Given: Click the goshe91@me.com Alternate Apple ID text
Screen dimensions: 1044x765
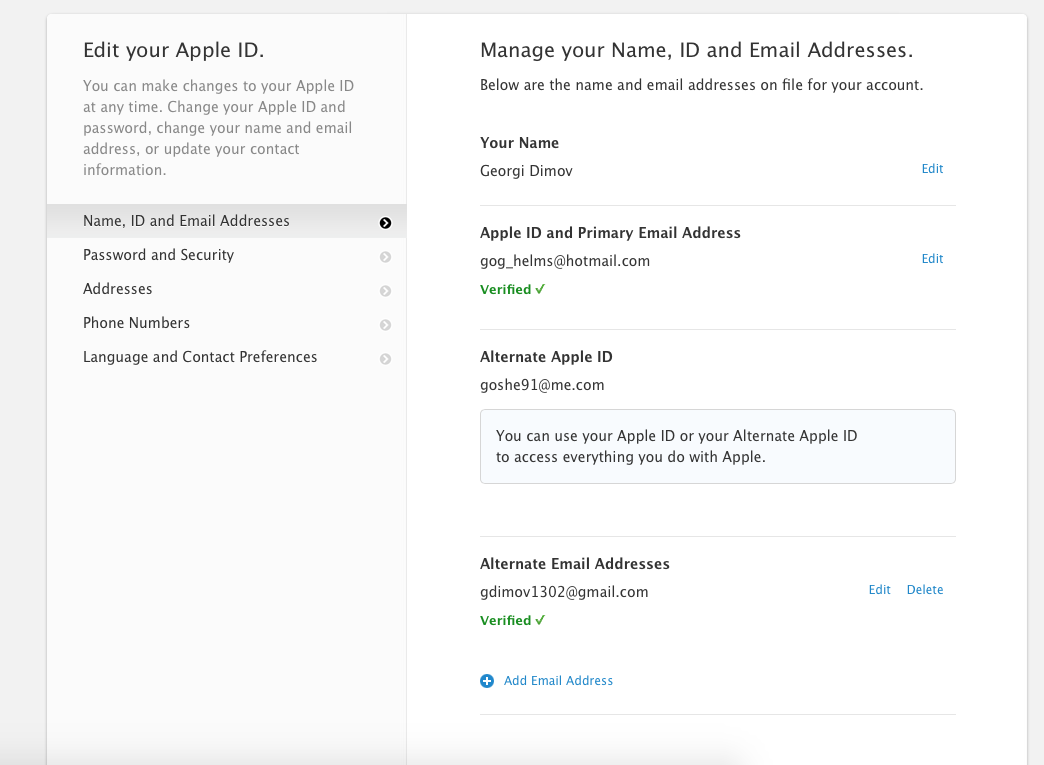Looking at the screenshot, I should 542,385.
